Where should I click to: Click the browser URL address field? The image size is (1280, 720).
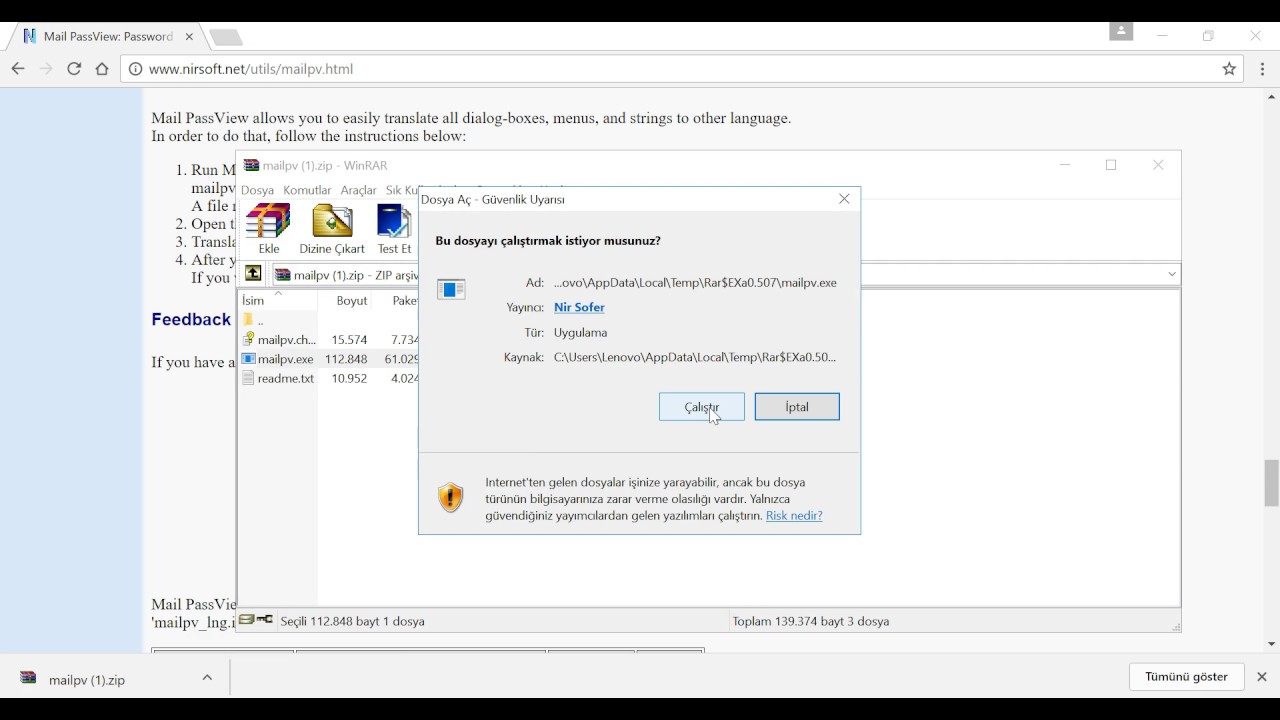click(x=682, y=69)
